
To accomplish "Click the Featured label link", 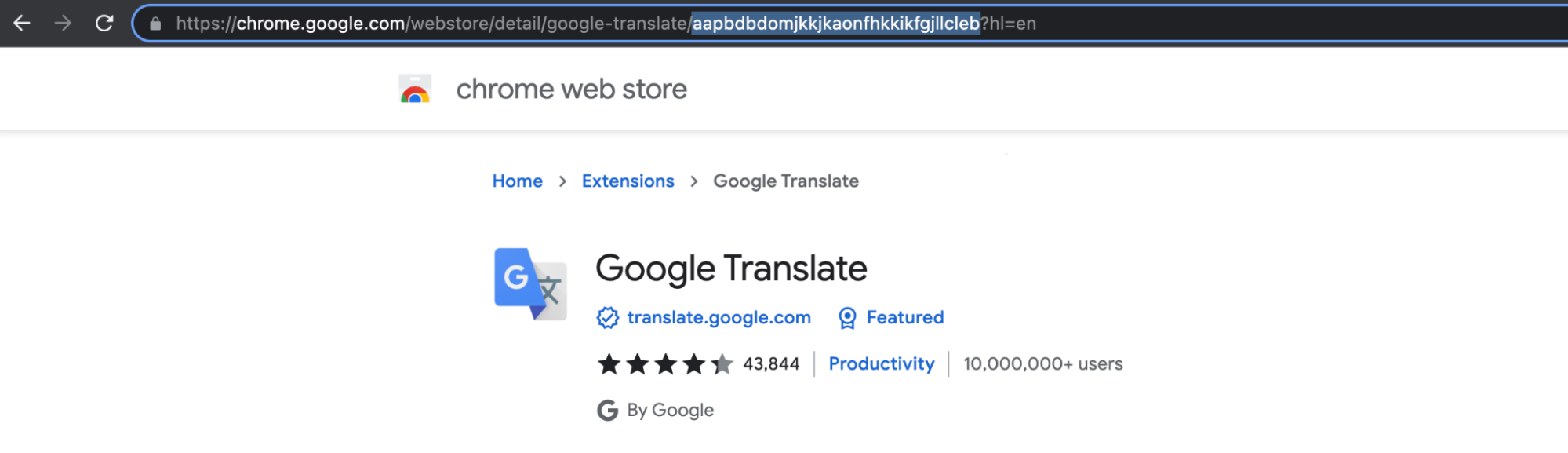I will [x=905, y=318].
